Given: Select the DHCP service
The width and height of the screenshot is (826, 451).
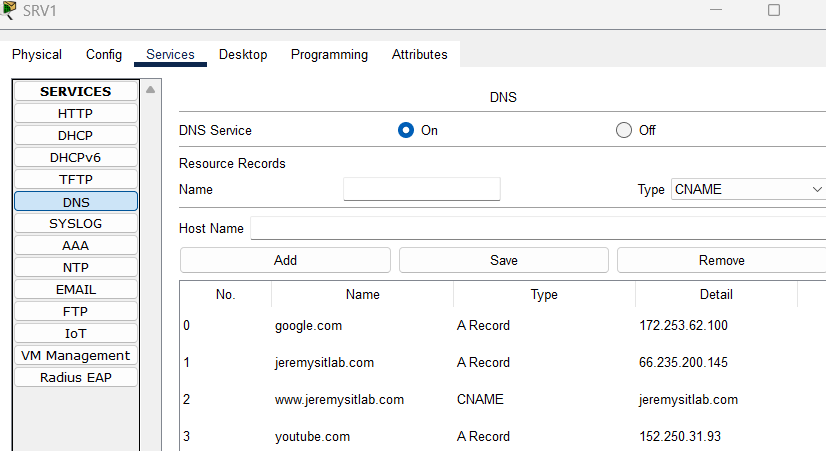Looking at the screenshot, I should click(76, 135).
